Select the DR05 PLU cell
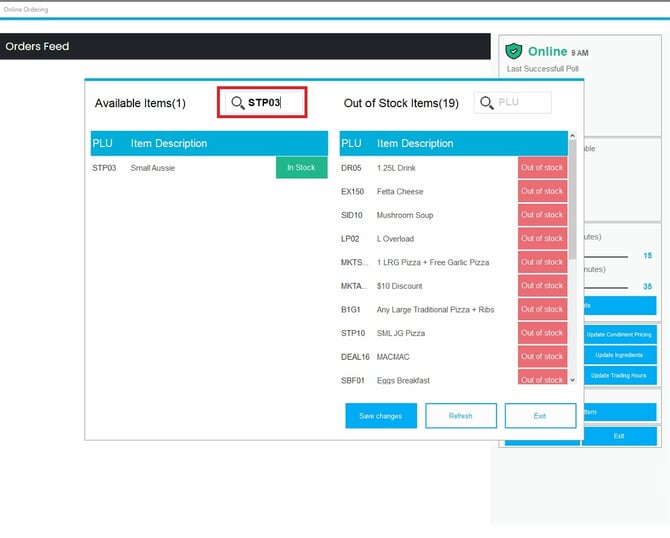Viewport: 670px width, 538px height. click(351, 168)
